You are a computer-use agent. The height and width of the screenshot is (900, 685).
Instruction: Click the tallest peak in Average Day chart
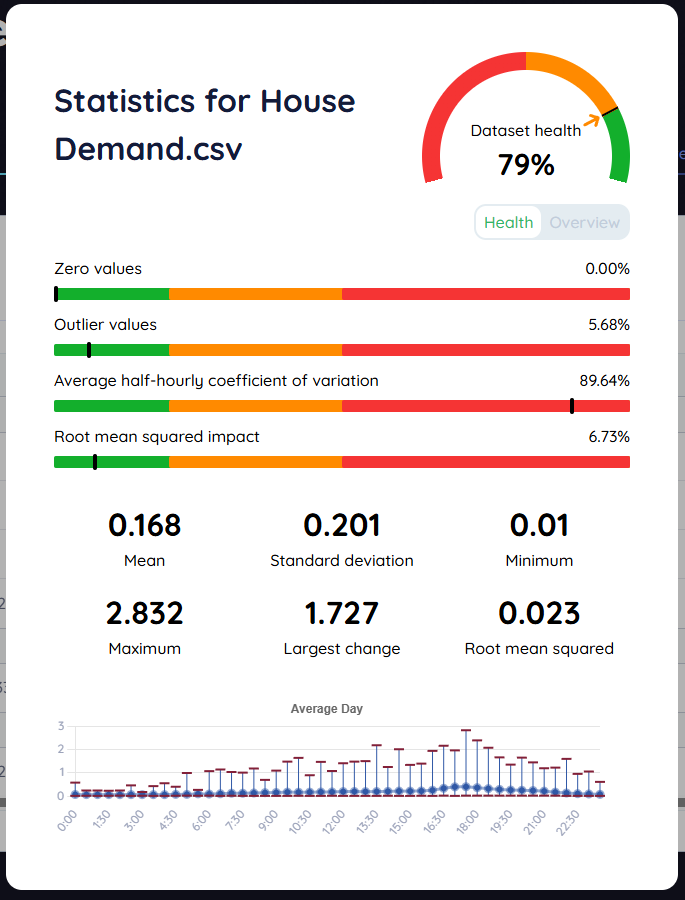(466, 732)
